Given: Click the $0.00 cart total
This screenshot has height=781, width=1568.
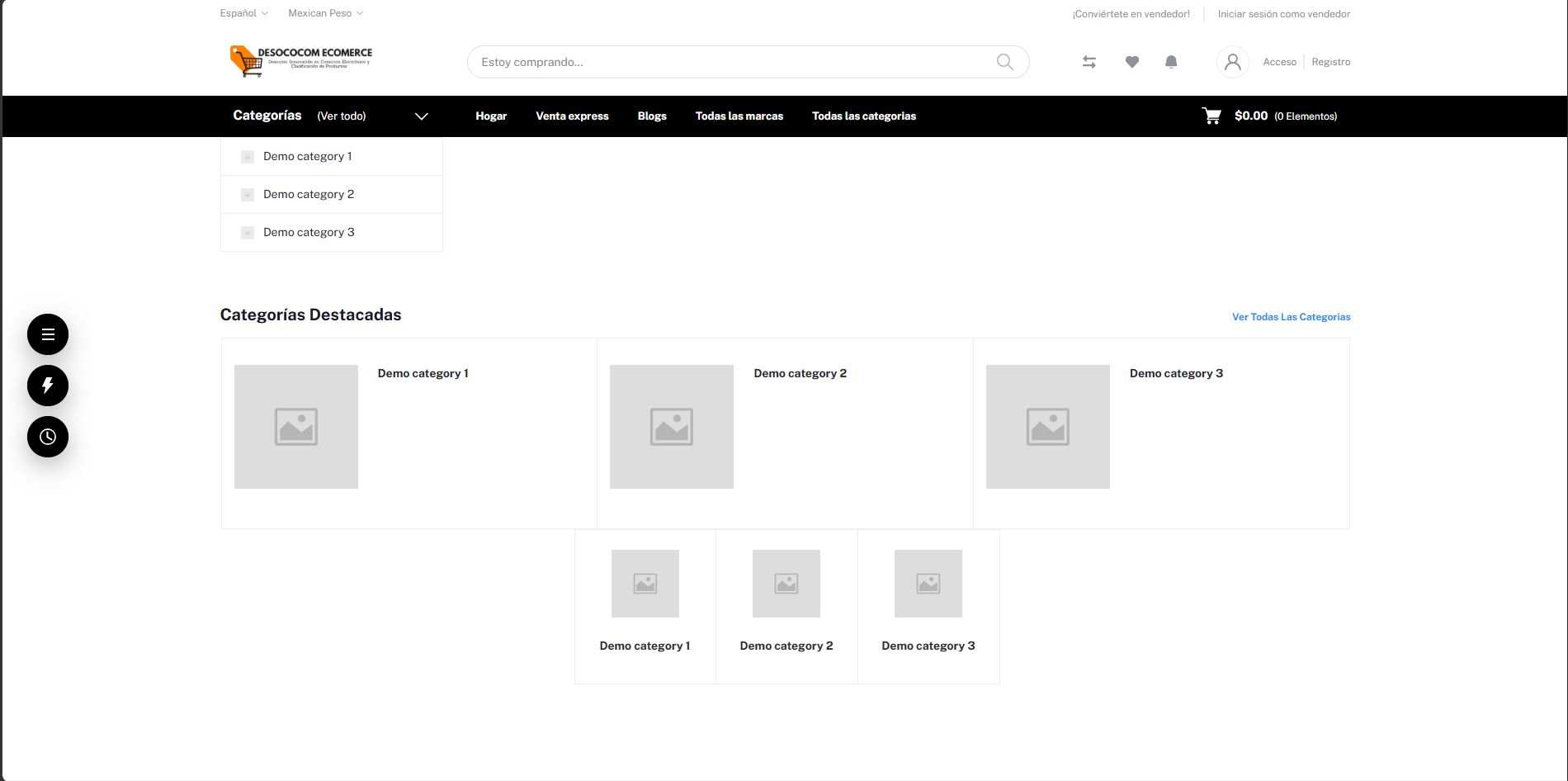Looking at the screenshot, I should coord(1251,116).
